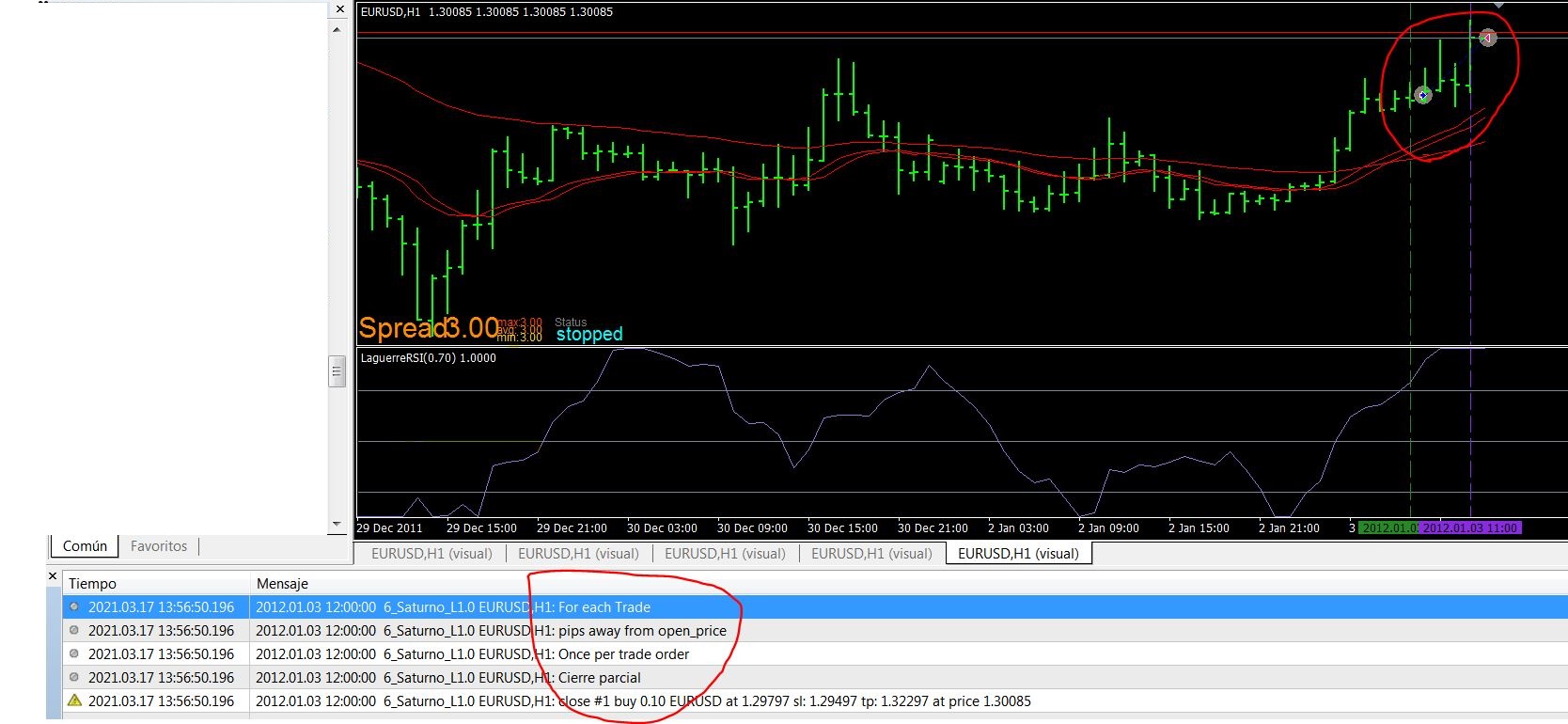Click the '2 Jan 21:00' time axis label
The height and width of the screenshot is (724, 1568).
[1289, 528]
